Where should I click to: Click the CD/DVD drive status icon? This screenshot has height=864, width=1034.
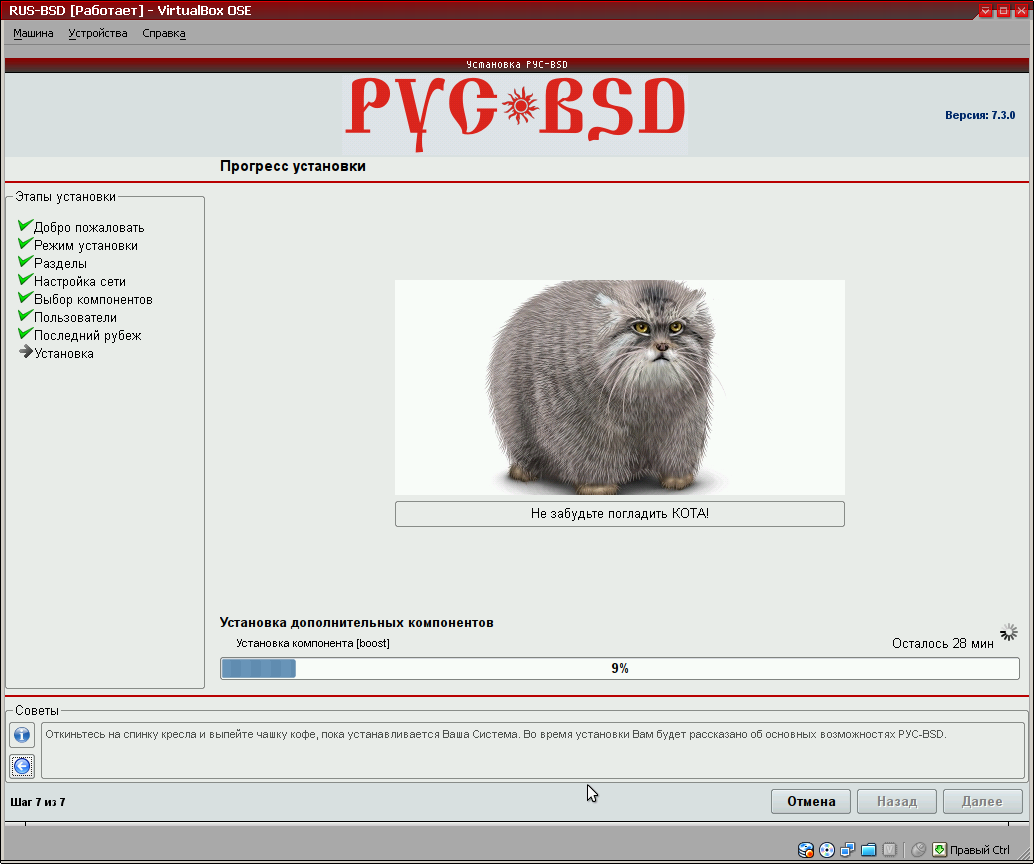(826, 849)
